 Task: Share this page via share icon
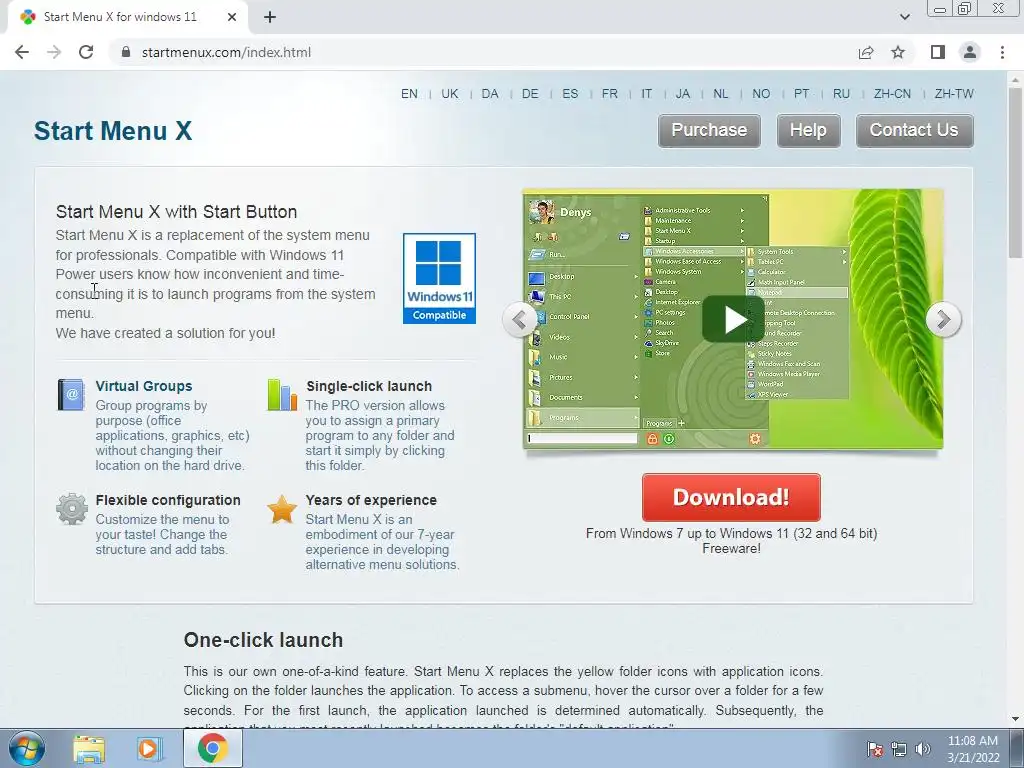[866, 52]
